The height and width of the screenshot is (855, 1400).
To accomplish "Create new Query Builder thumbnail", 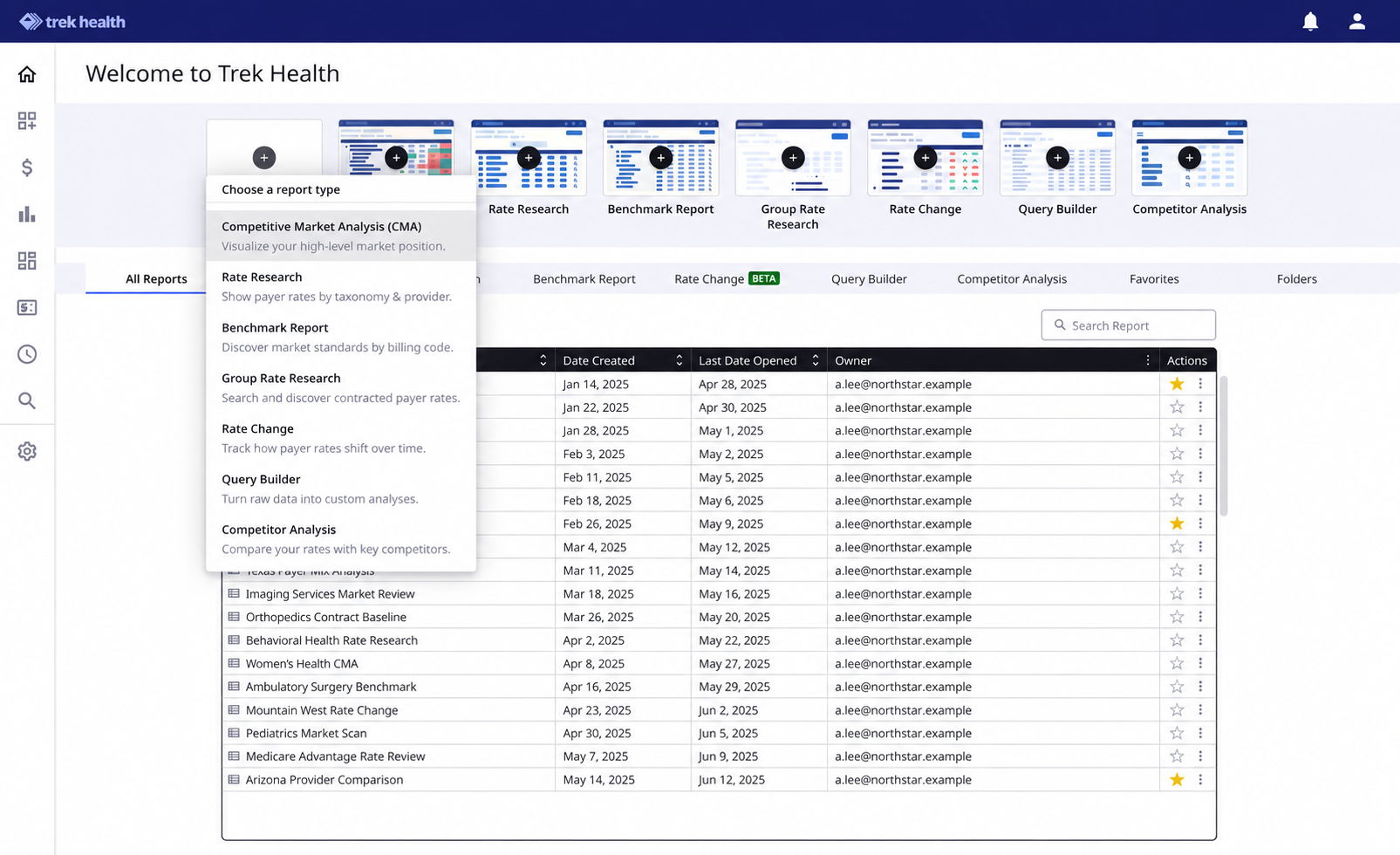I will (x=1057, y=157).
